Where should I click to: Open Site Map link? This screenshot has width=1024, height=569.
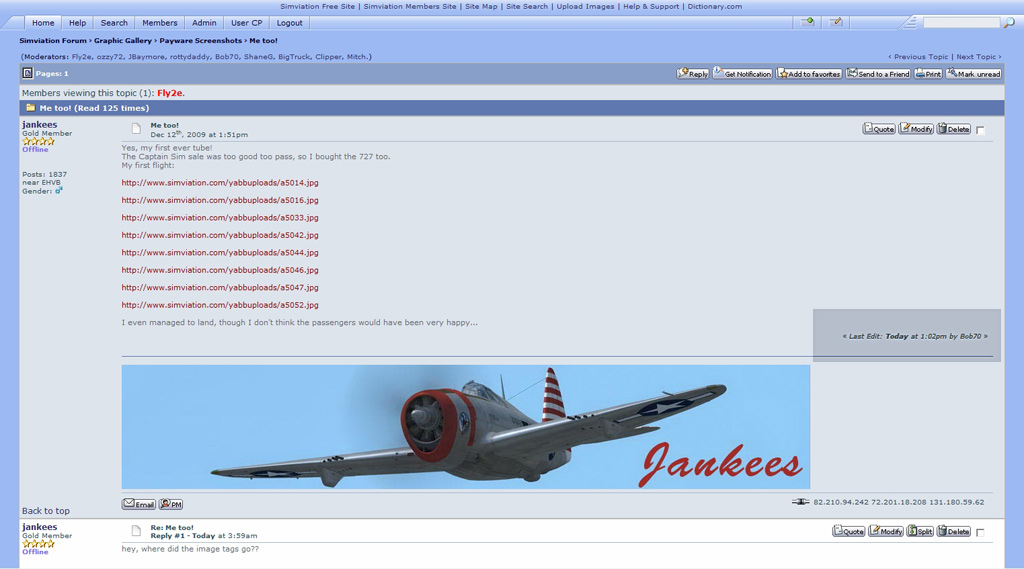tap(481, 7)
